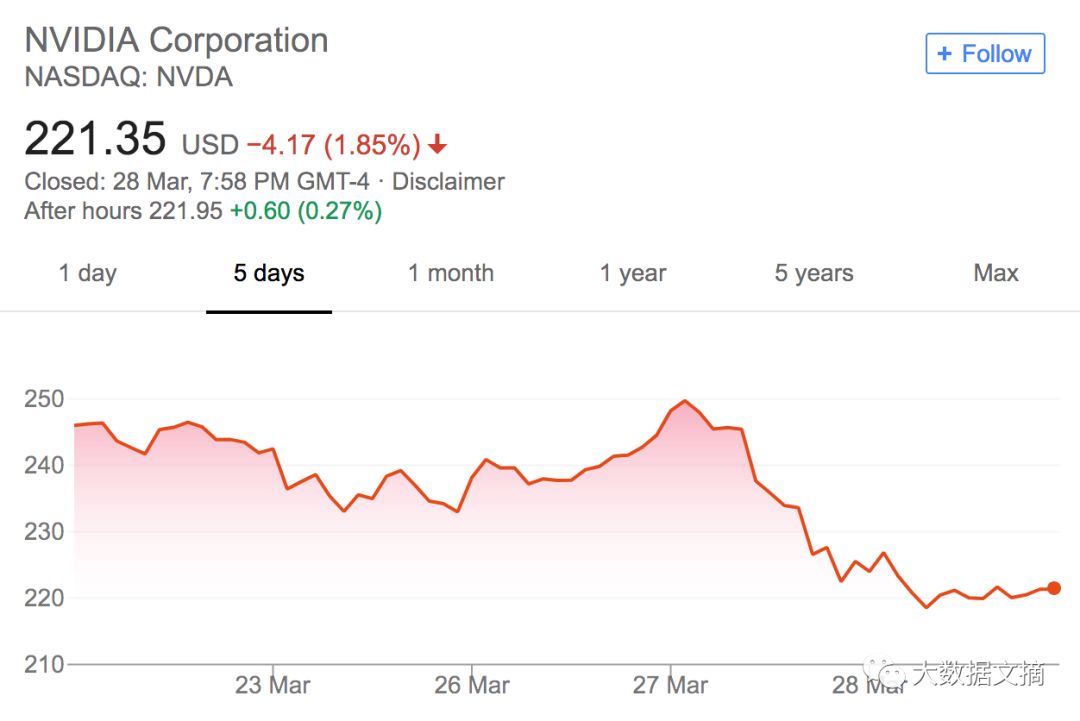Viewport: 1080px width, 721px height.
Task: Switch to the 5 years tab
Action: [x=814, y=273]
